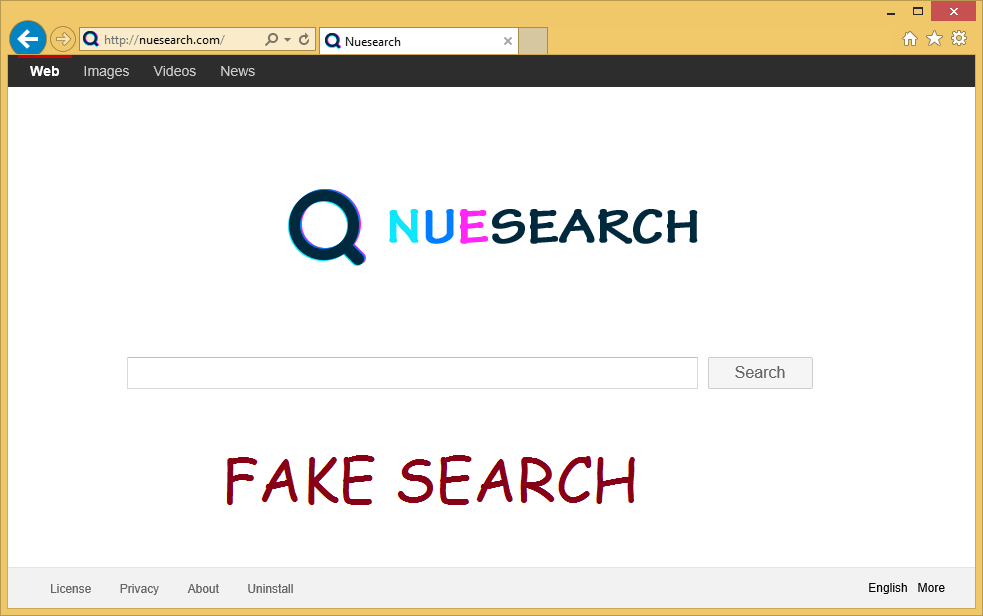Switch to News search category
Screen dimensions: 983x616
pyautogui.click(x=238, y=71)
